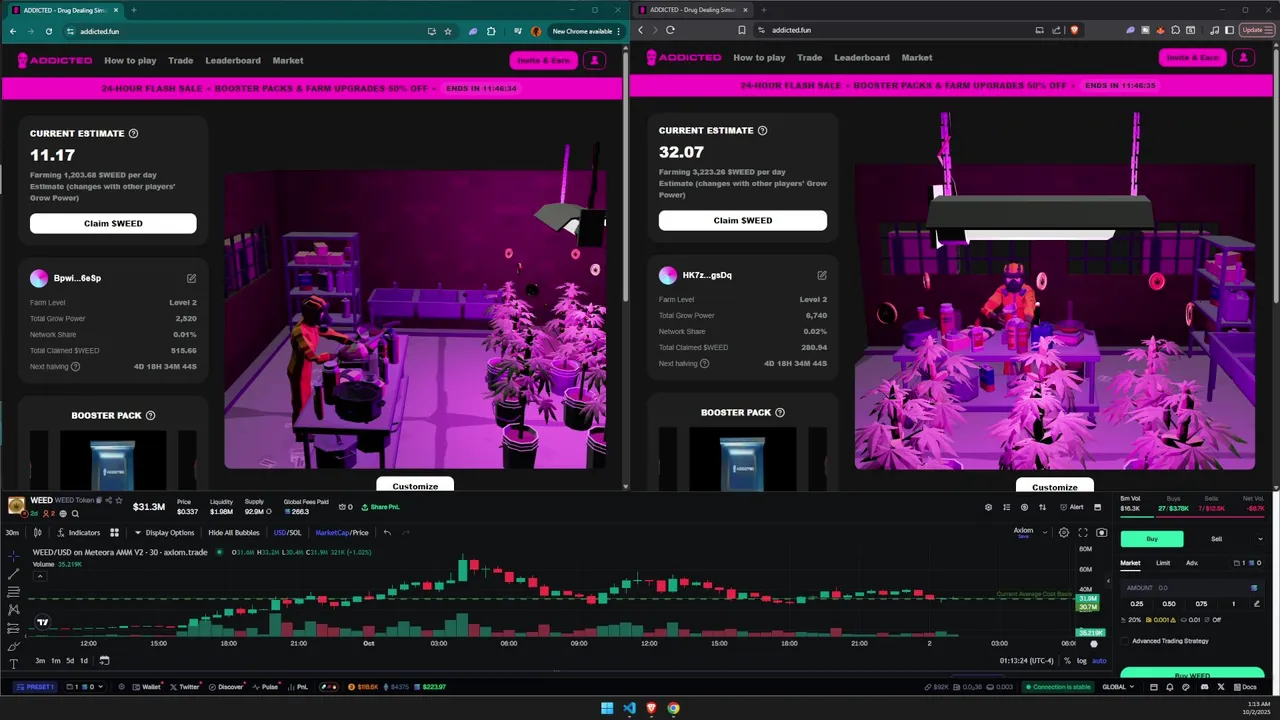Viewport: 1280px width, 720px height.
Task: Open Visual Studio Code from the taskbar
Action: pyautogui.click(x=629, y=708)
